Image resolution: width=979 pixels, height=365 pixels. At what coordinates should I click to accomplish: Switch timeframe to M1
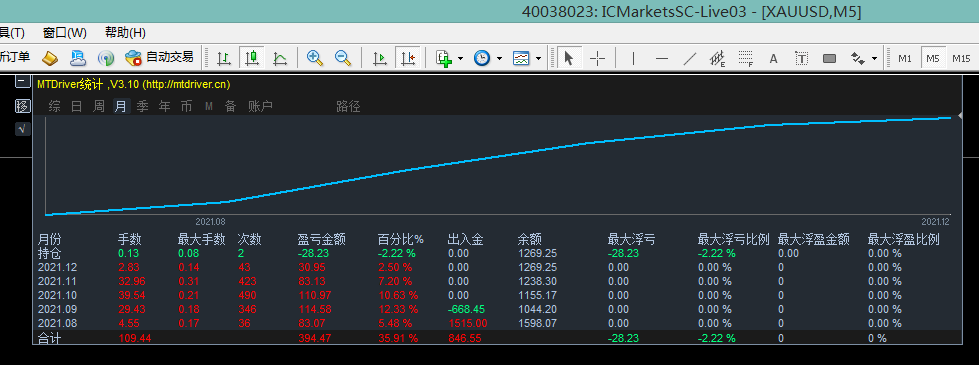tap(905, 58)
